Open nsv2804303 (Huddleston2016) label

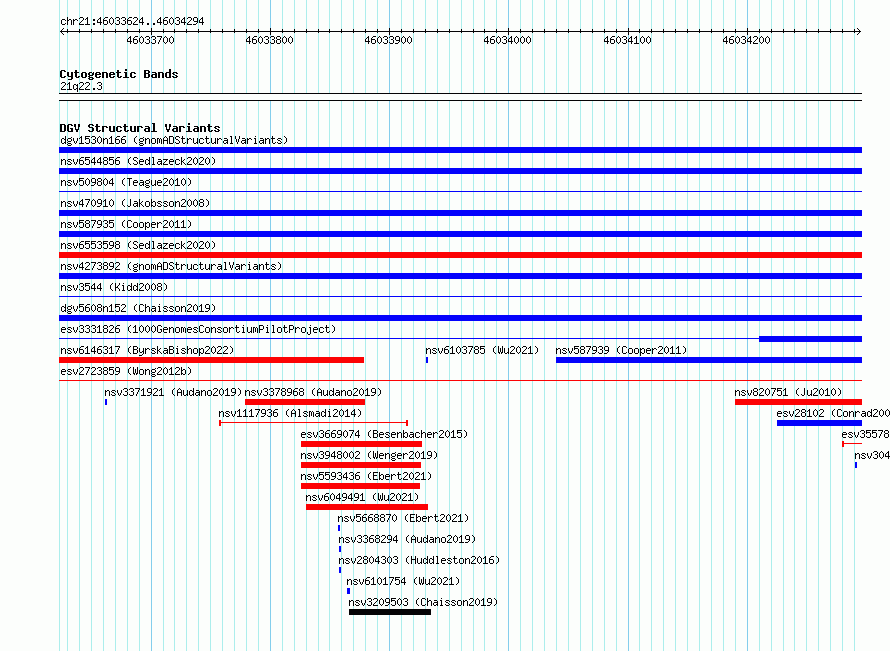(419, 560)
